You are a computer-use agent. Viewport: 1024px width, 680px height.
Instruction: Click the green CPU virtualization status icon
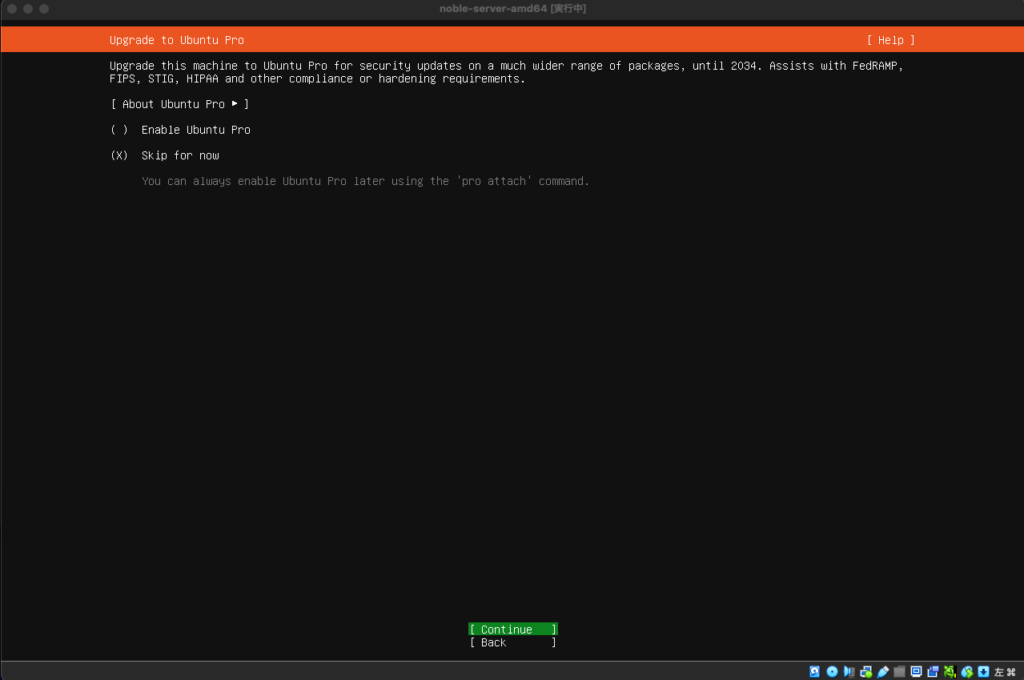tap(950, 672)
